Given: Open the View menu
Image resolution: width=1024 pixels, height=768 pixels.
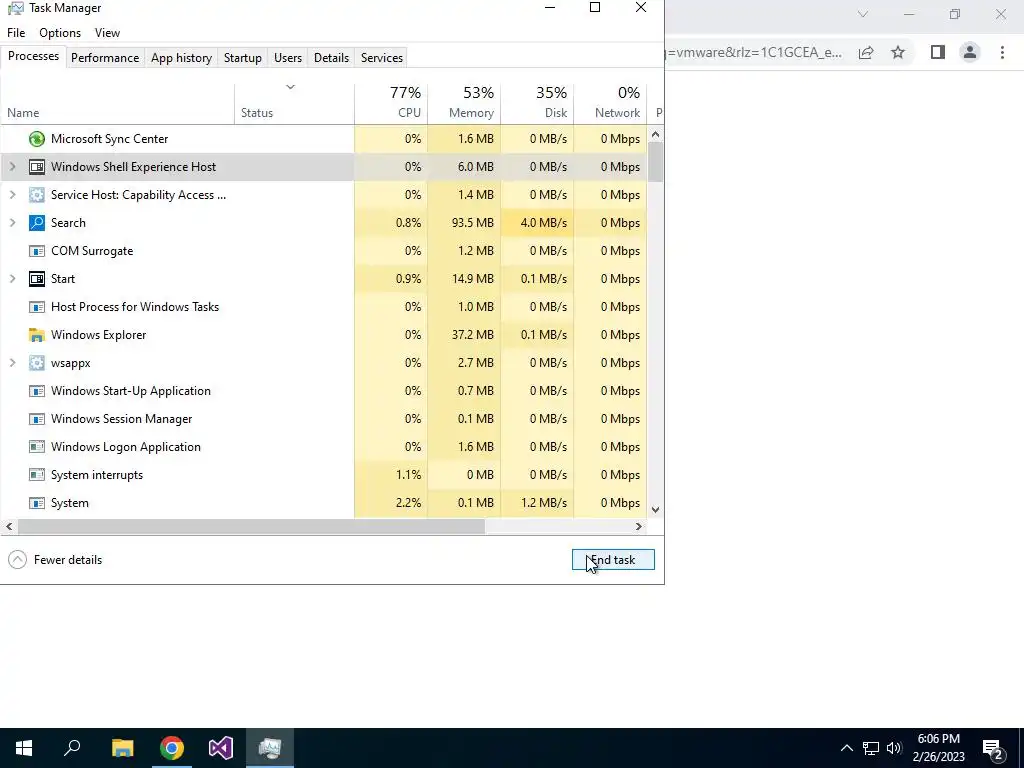Looking at the screenshot, I should click(107, 33).
